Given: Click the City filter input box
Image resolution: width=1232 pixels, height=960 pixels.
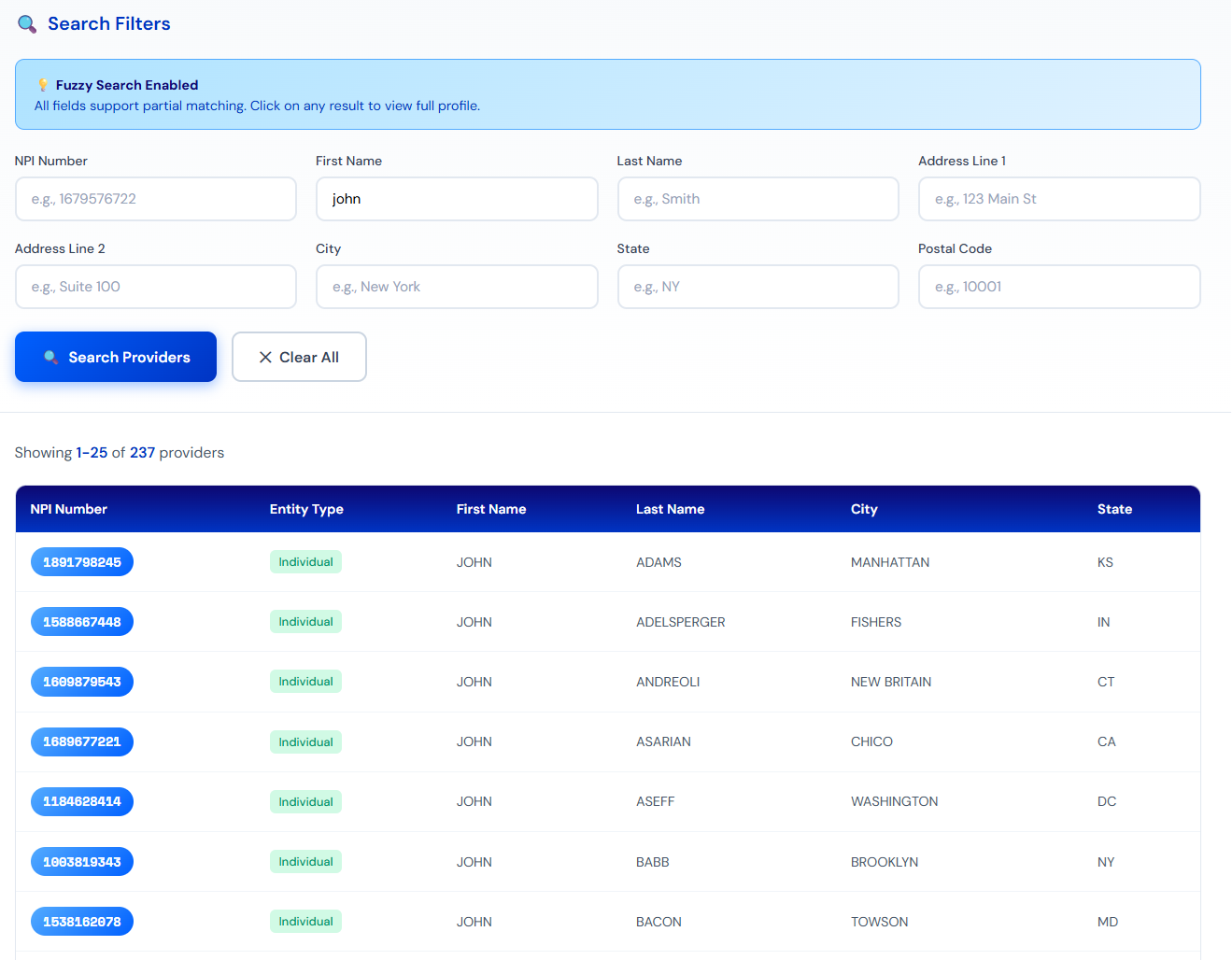Looking at the screenshot, I should (457, 287).
